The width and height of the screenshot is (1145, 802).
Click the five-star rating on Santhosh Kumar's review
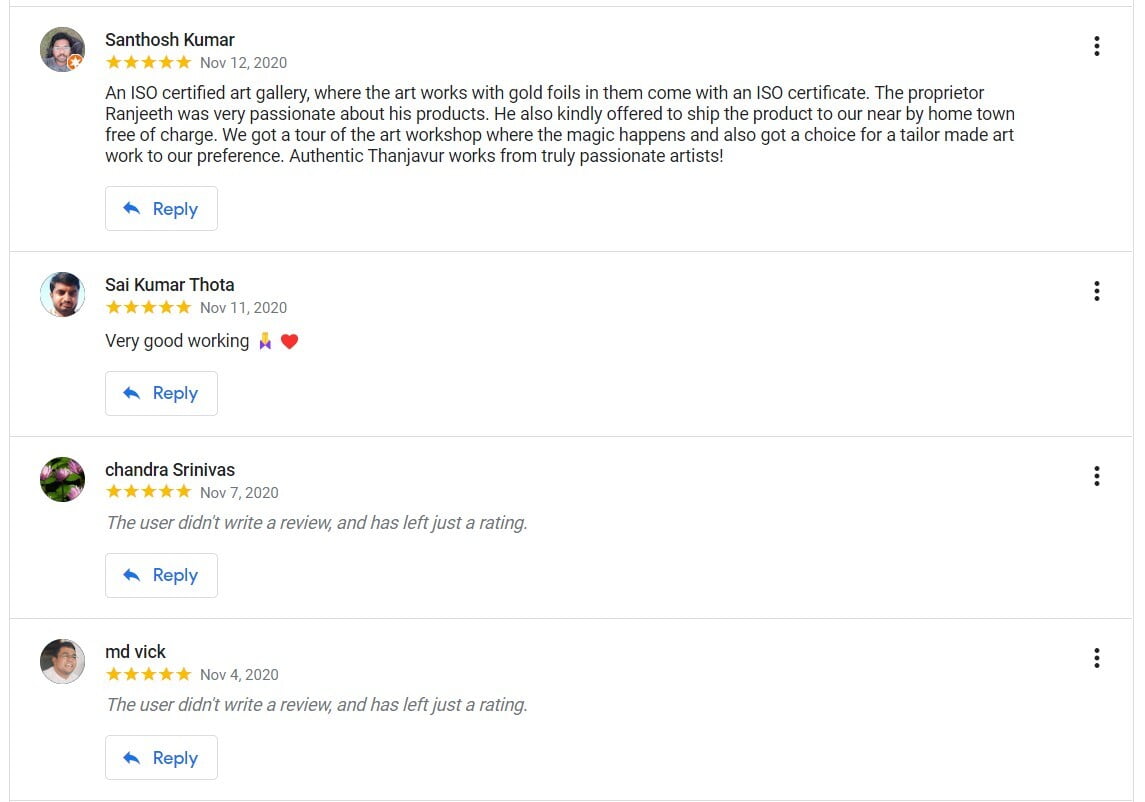point(148,62)
